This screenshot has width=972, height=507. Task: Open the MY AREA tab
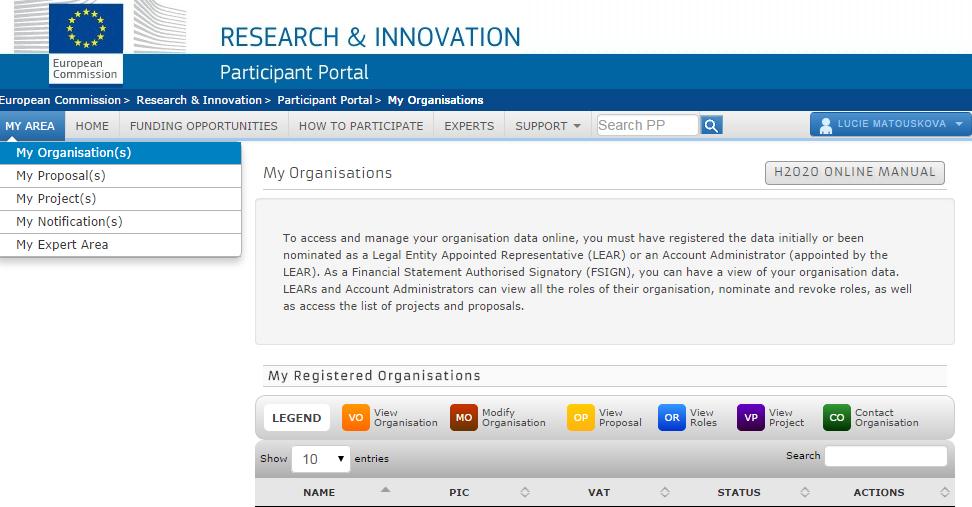pos(30,126)
